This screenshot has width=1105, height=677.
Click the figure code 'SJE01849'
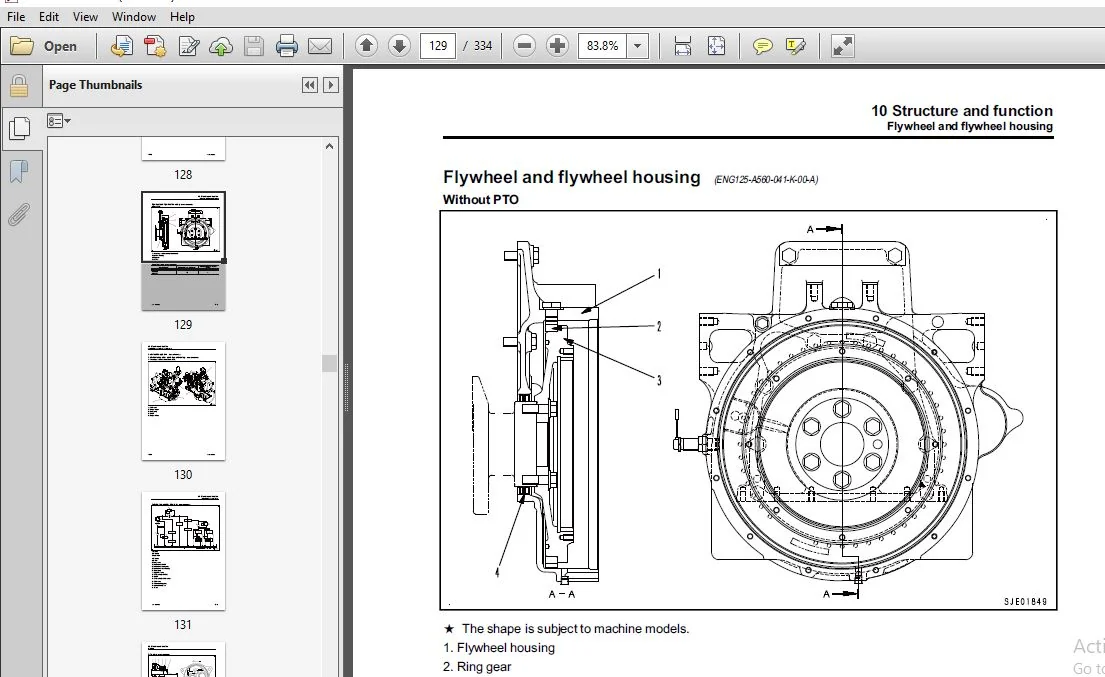[1025, 602]
